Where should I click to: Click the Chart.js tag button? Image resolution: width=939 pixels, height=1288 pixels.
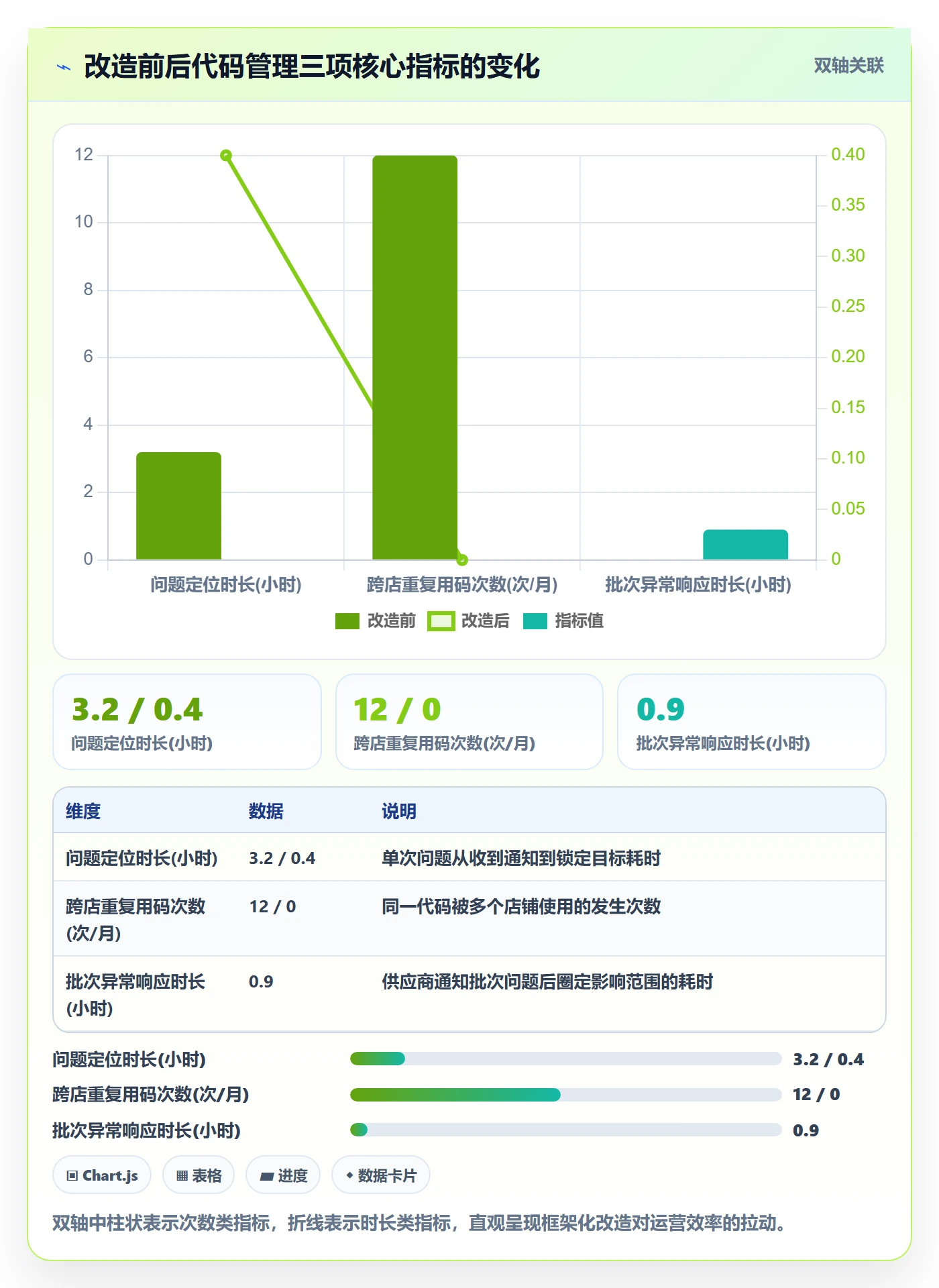[x=102, y=1175]
